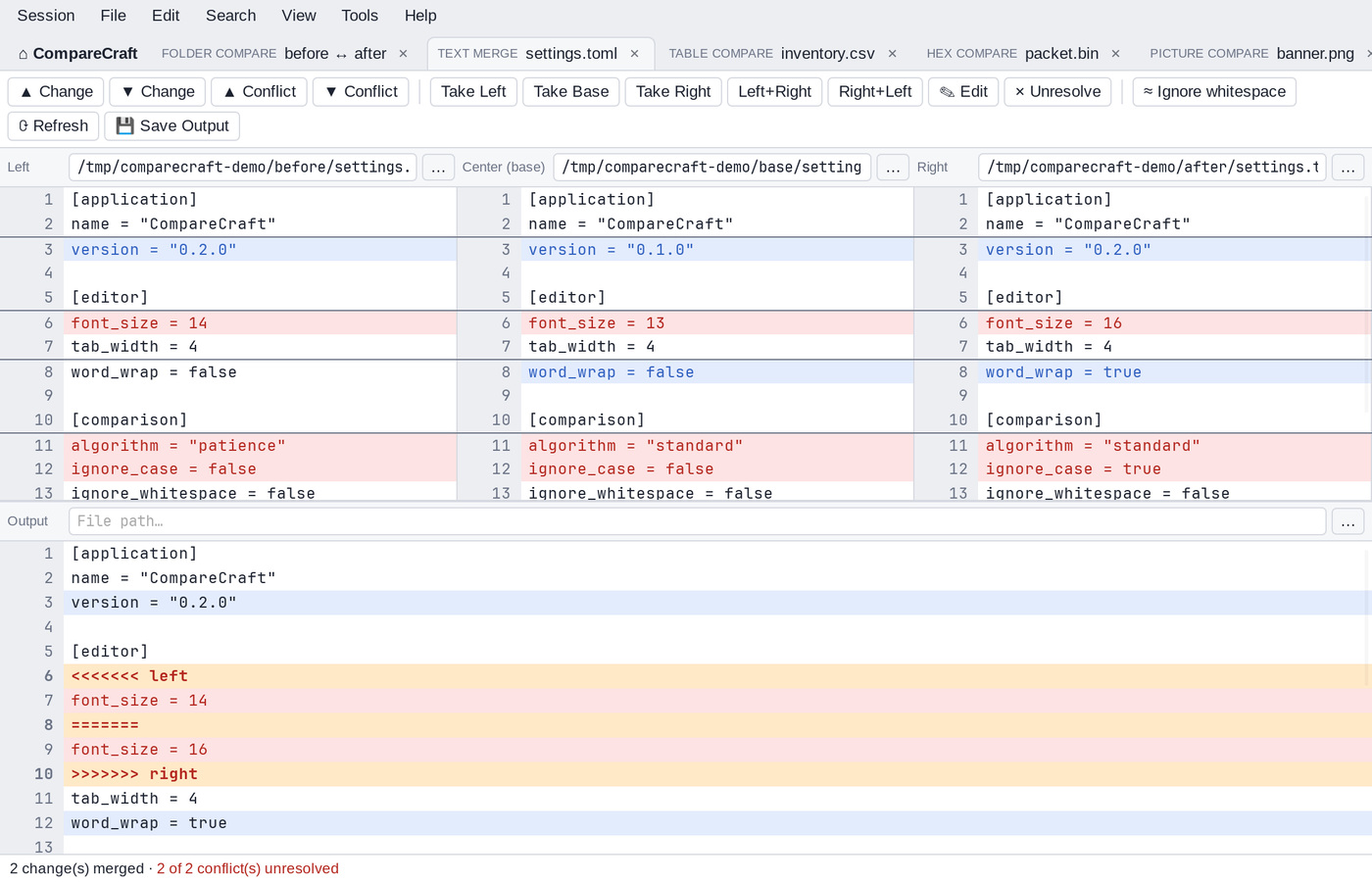1372x882 pixels.
Task: Jump to next change with down-arrow Change
Action: 158,91
